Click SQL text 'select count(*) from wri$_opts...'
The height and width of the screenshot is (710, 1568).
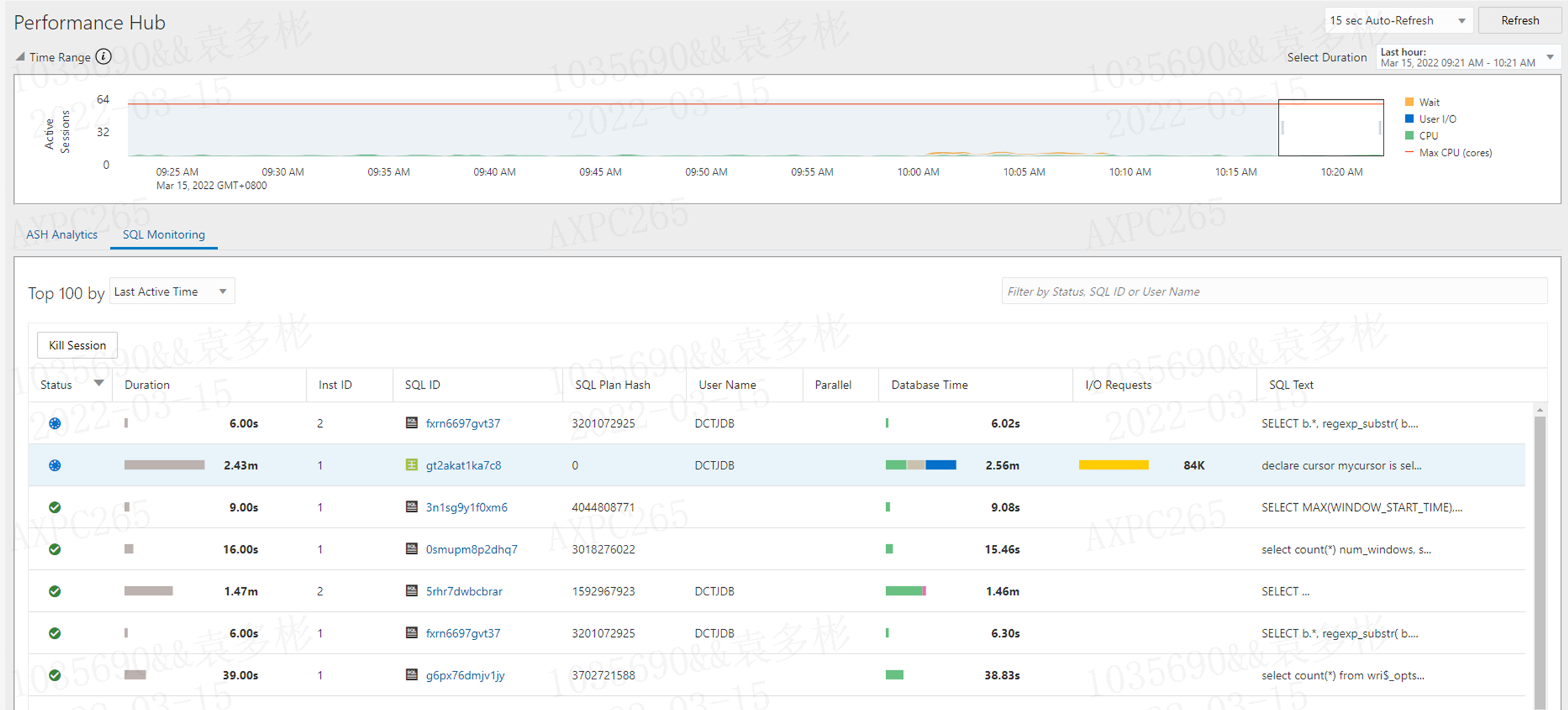(1343, 675)
